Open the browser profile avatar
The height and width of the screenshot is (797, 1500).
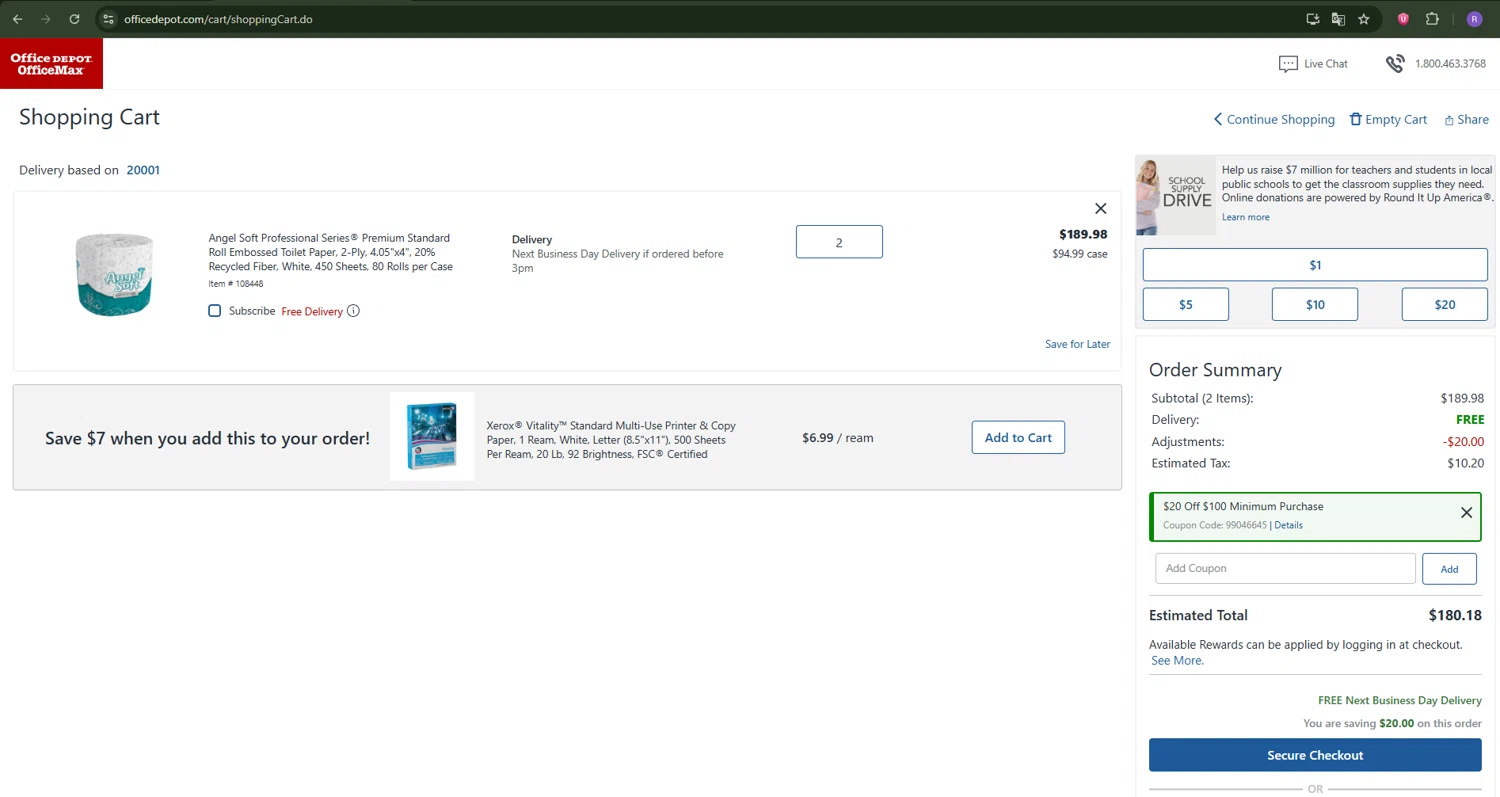[1474, 19]
